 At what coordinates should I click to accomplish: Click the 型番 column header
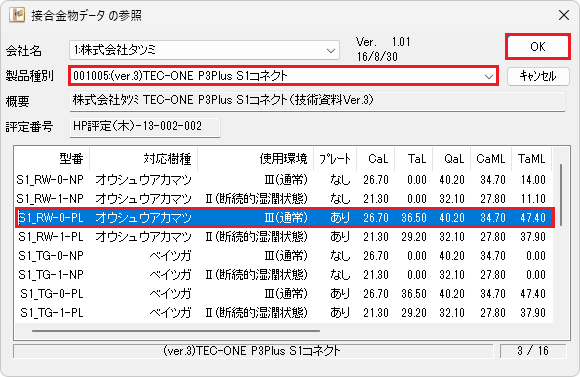[x=52, y=159]
